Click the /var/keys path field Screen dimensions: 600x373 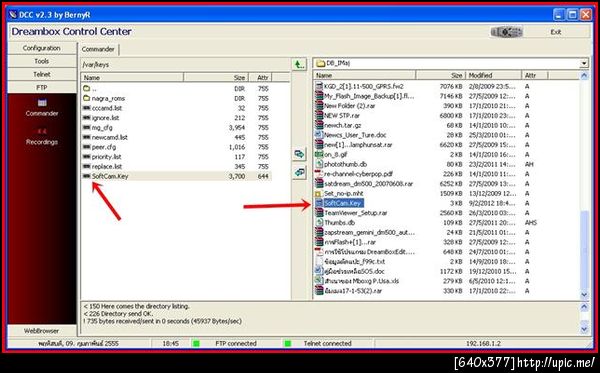point(186,64)
